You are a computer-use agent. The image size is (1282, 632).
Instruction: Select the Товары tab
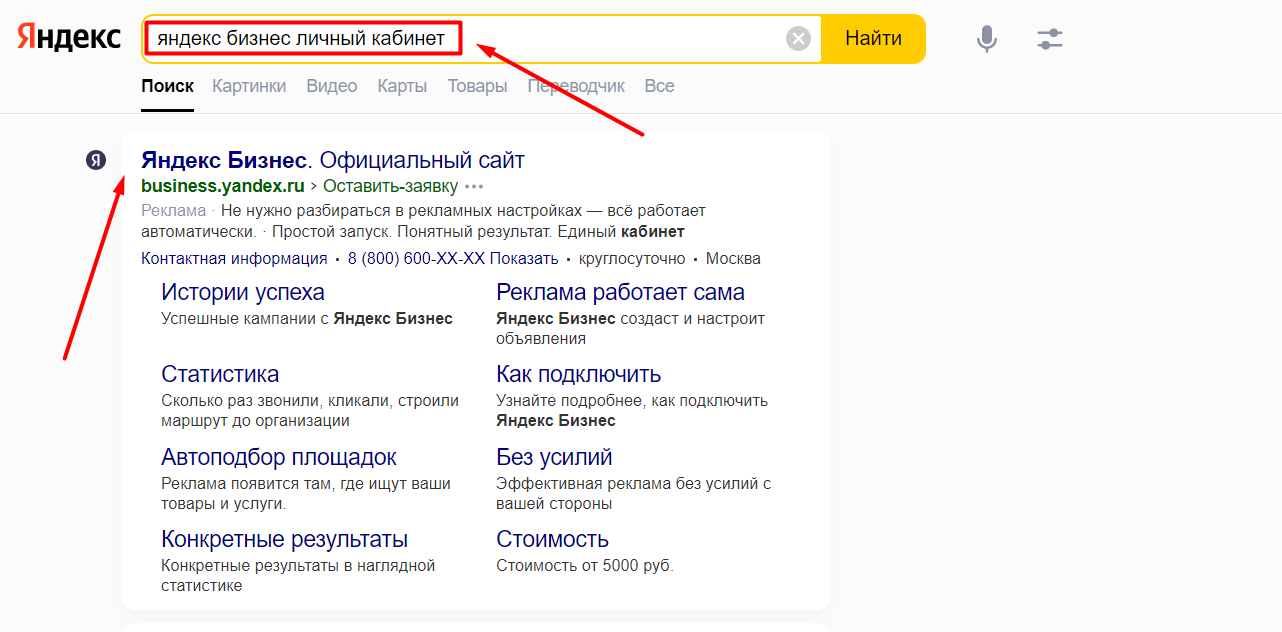477,86
